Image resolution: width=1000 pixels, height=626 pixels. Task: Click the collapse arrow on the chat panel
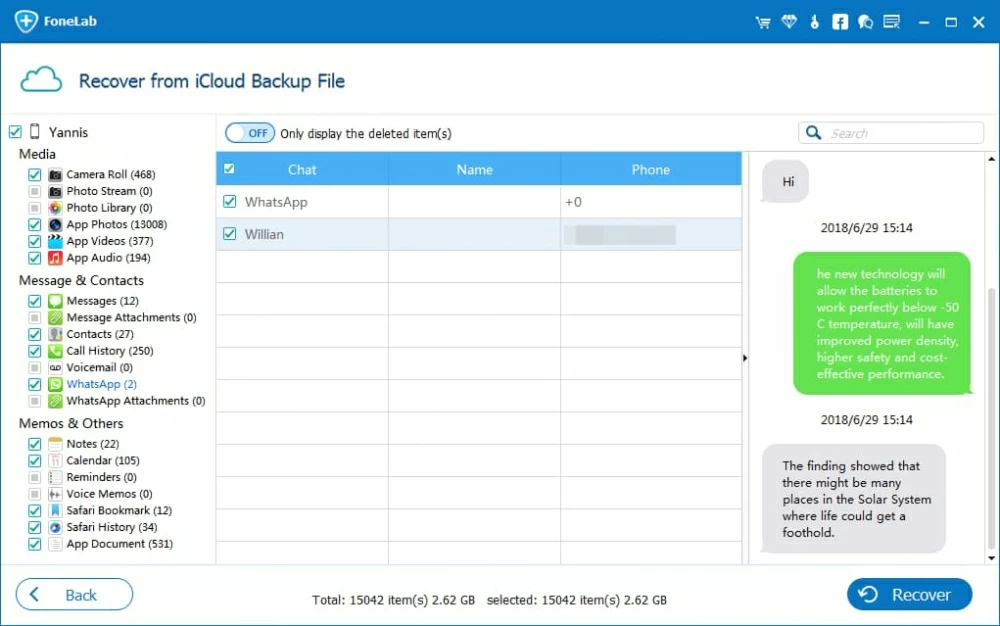[745, 357]
